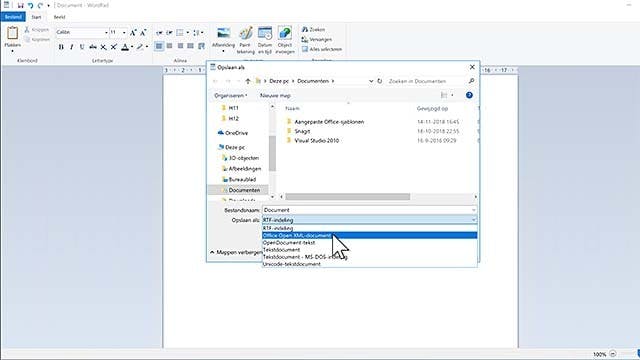Toggle strikethrough formatting
The width and height of the screenshot is (640, 360).
tap(93, 47)
